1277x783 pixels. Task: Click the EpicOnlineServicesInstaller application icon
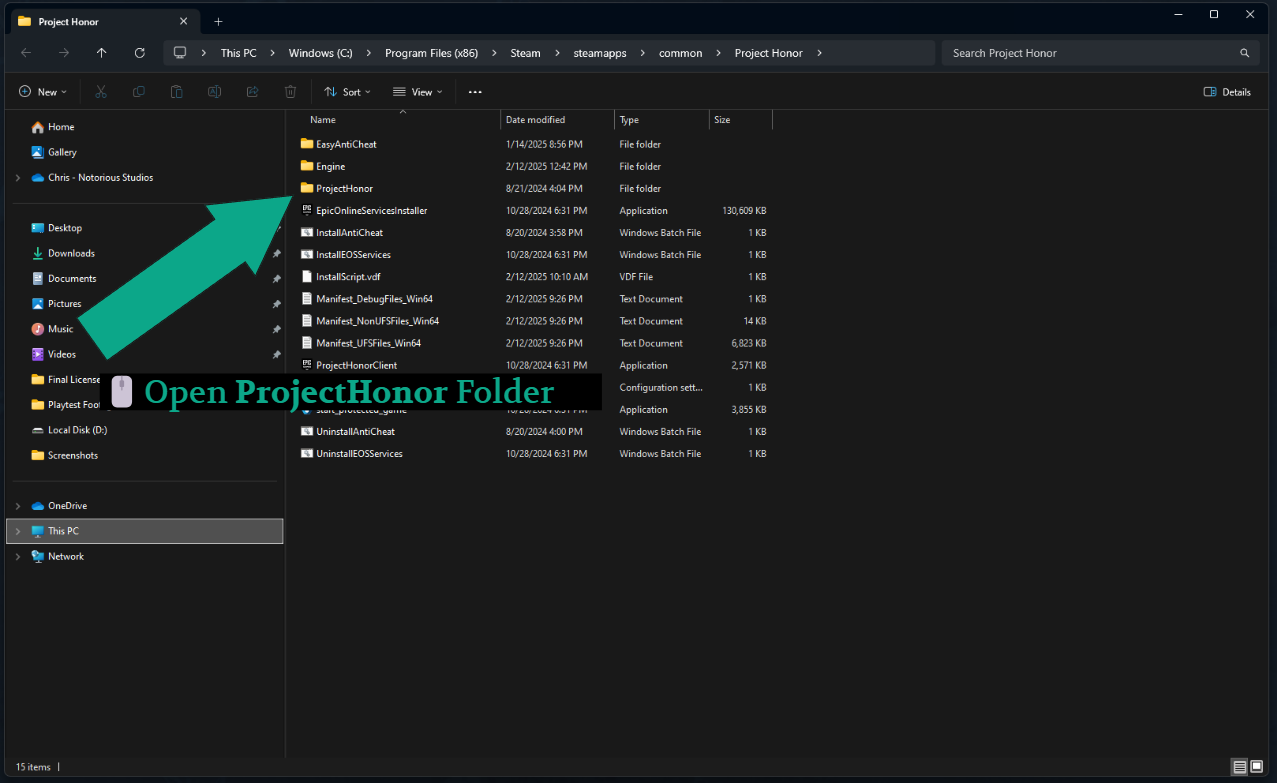(307, 210)
